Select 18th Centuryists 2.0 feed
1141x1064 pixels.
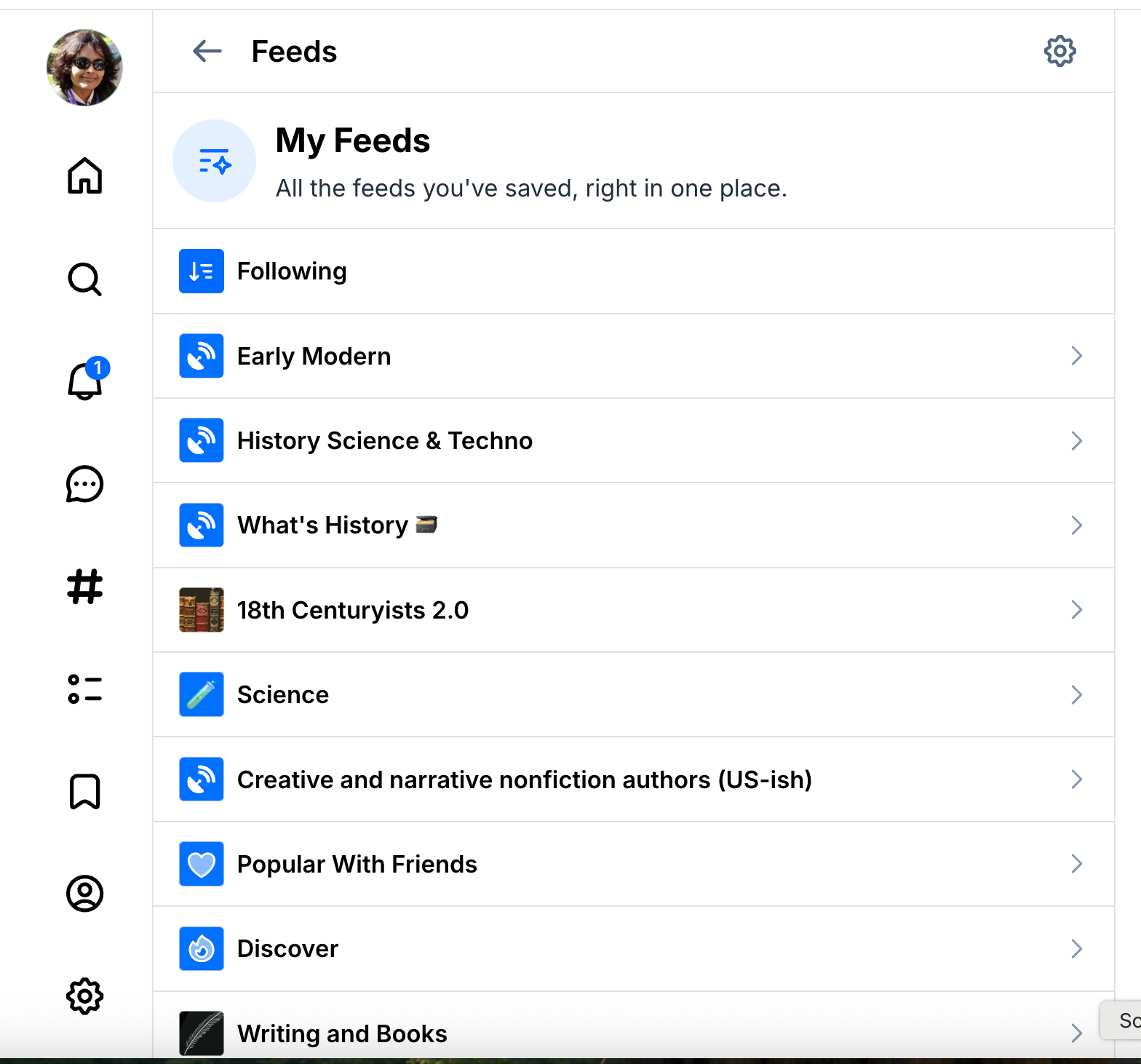point(353,610)
